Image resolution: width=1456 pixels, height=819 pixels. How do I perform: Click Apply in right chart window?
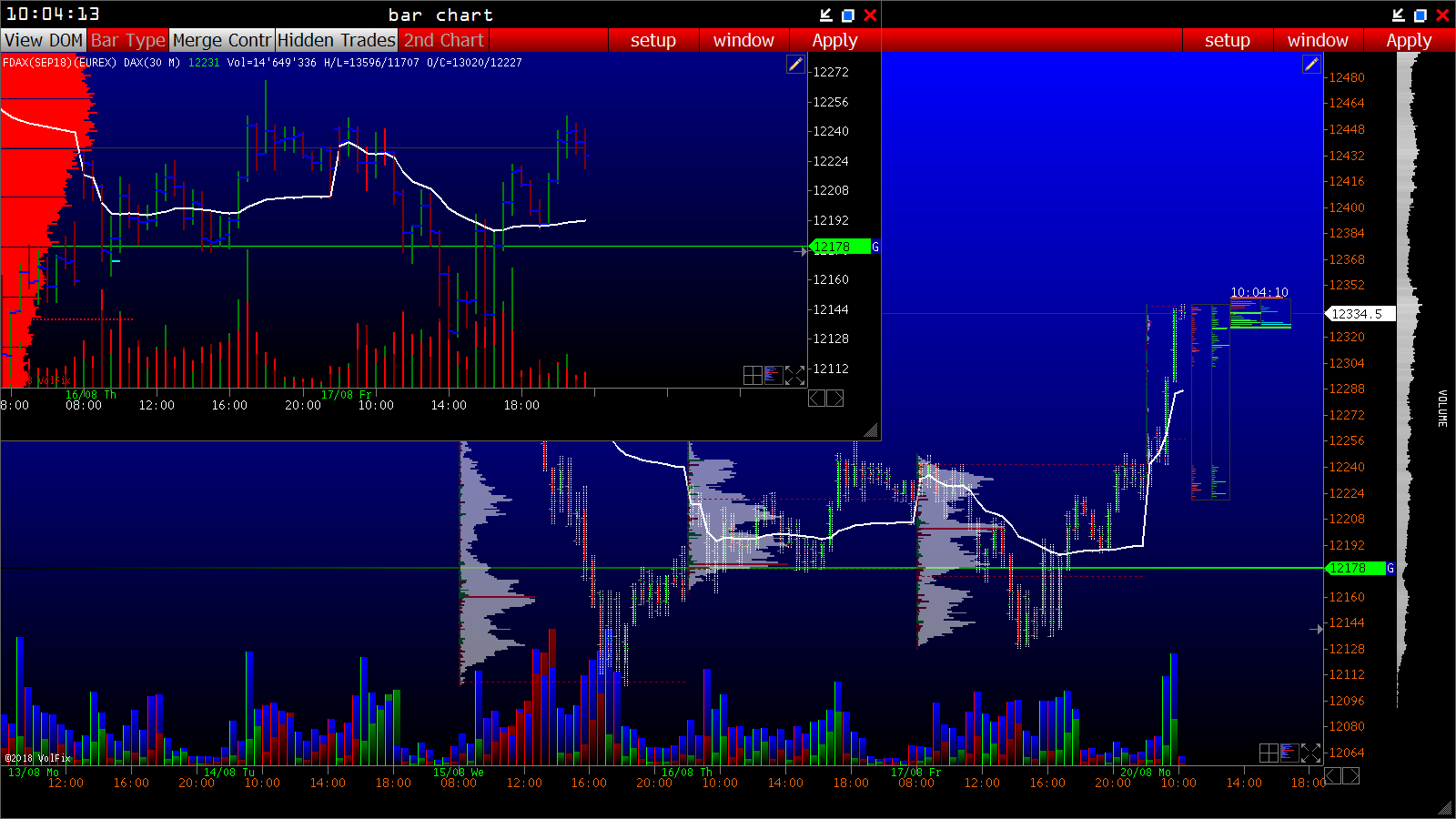click(1409, 40)
